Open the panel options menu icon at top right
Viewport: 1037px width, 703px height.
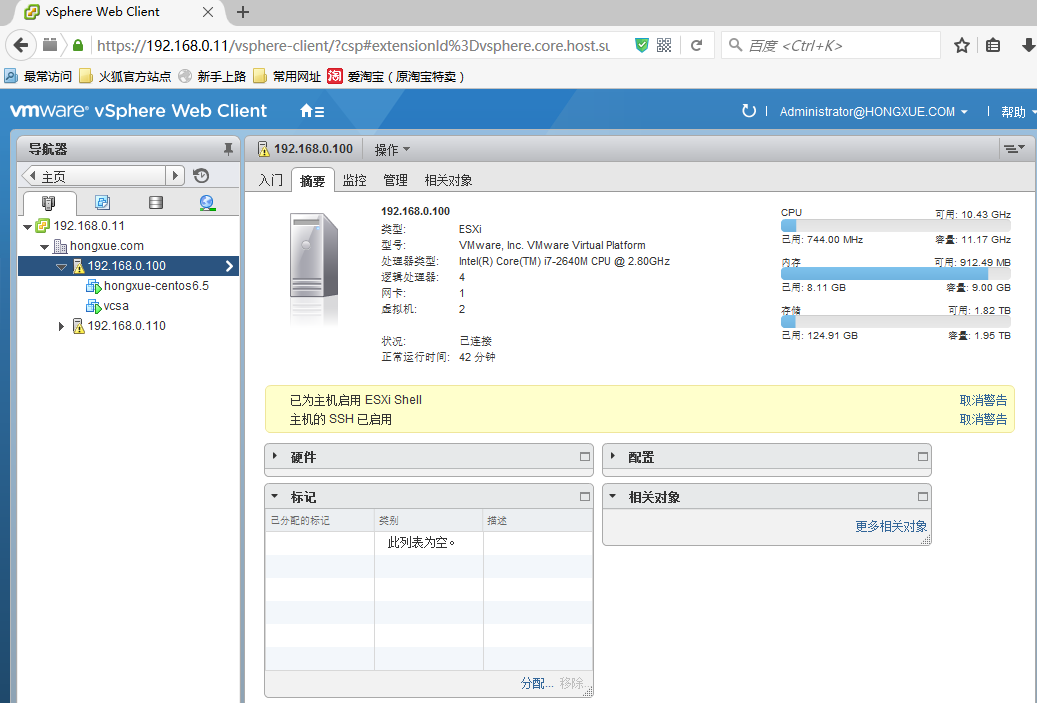[1014, 149]
